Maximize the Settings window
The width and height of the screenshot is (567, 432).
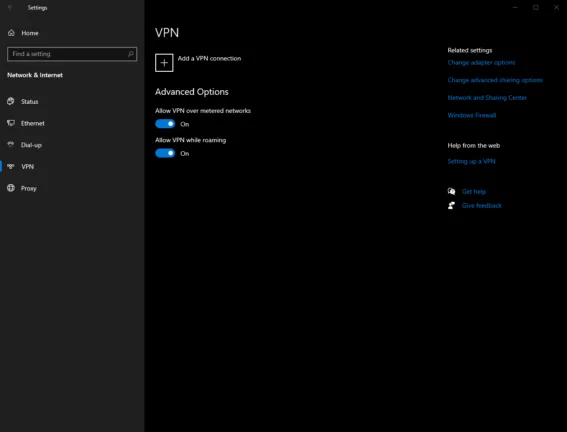(536, 7)
